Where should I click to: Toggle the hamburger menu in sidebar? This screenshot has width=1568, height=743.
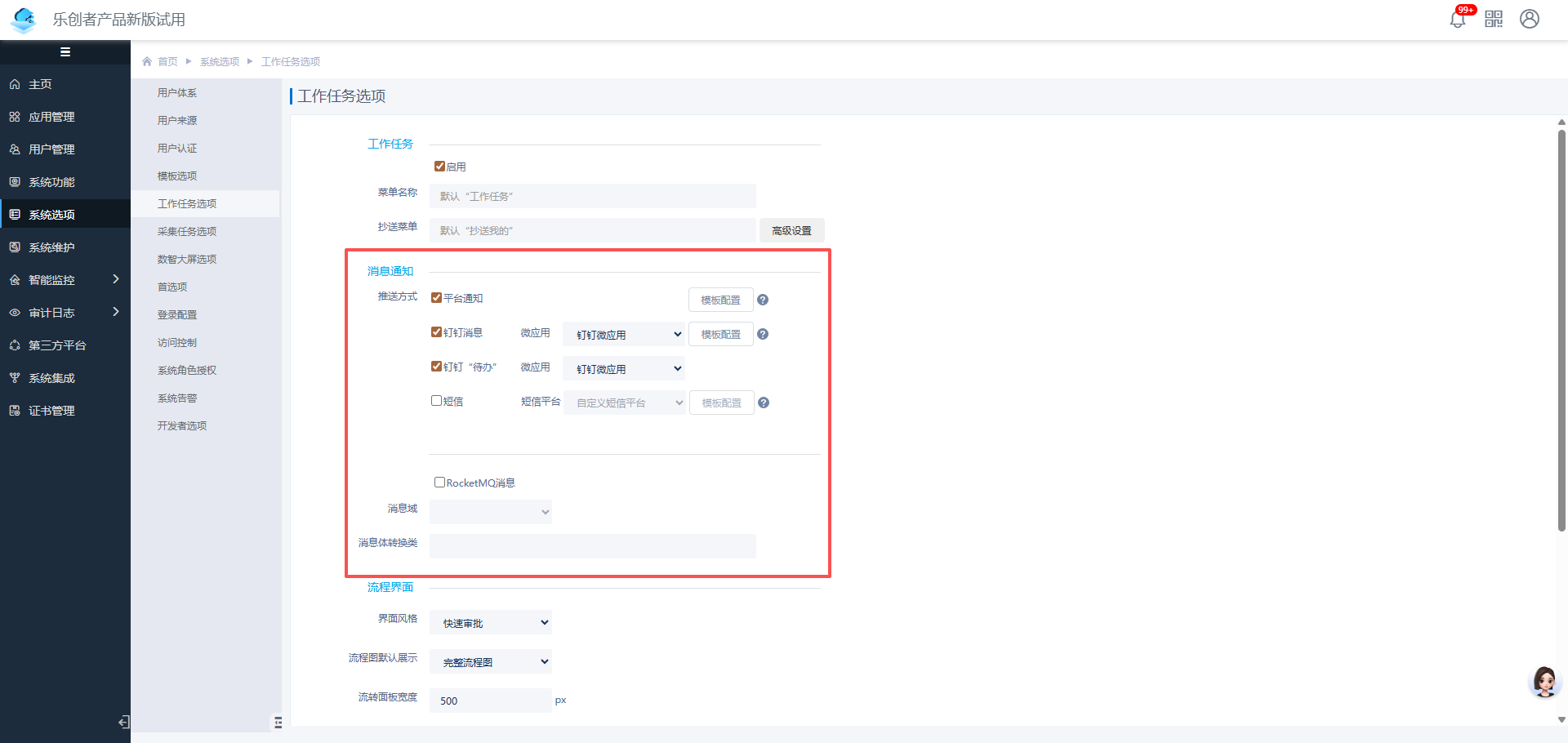coord(65,52)
